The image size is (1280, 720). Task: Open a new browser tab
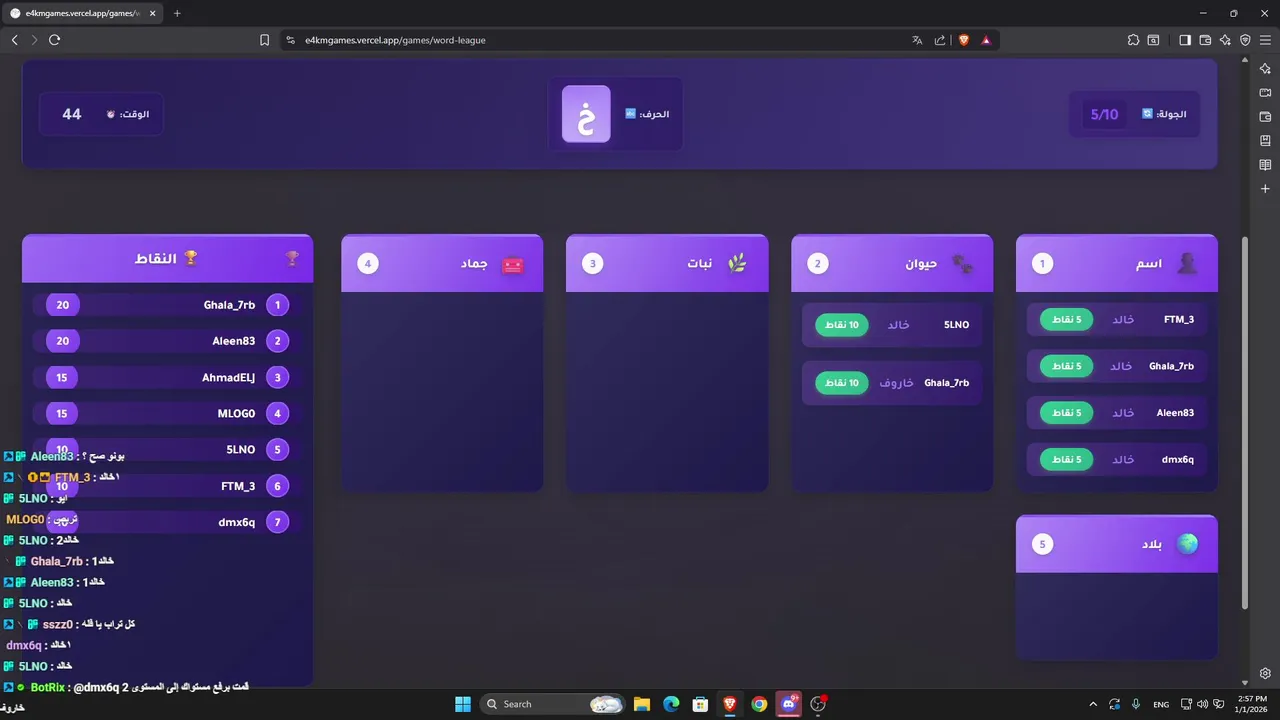177,13
